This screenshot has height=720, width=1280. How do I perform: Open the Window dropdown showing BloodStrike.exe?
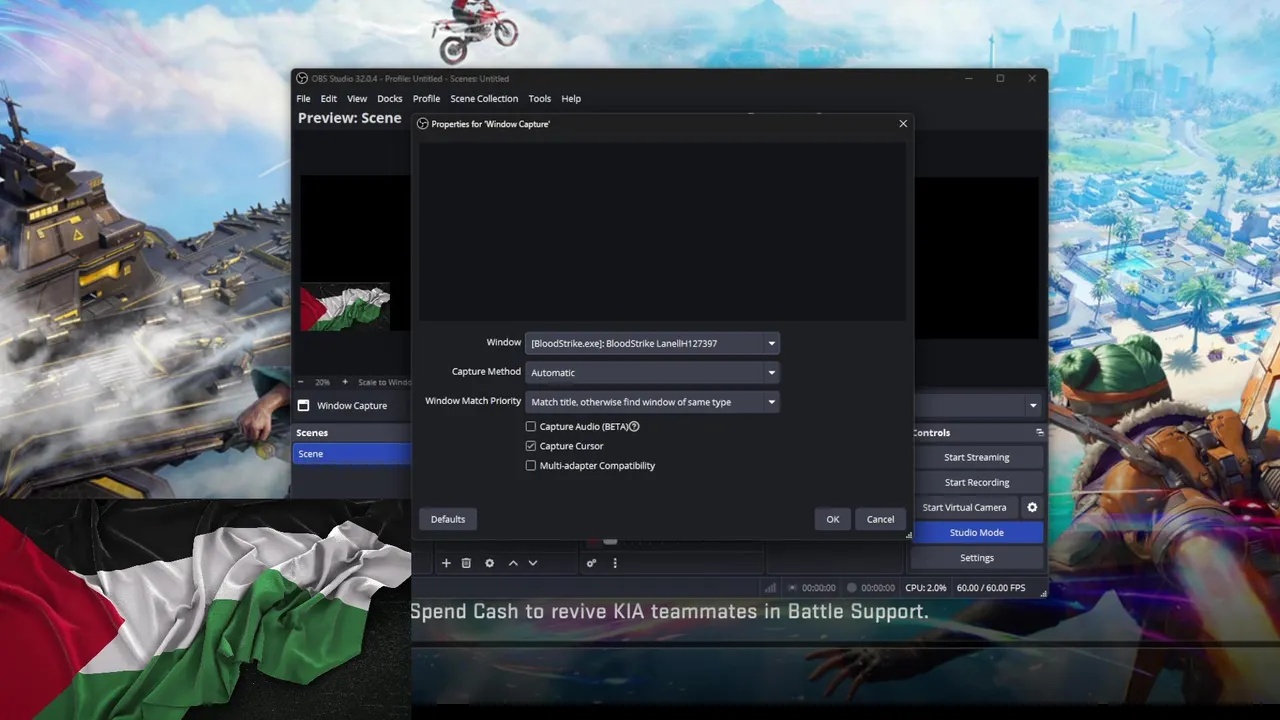652,343
